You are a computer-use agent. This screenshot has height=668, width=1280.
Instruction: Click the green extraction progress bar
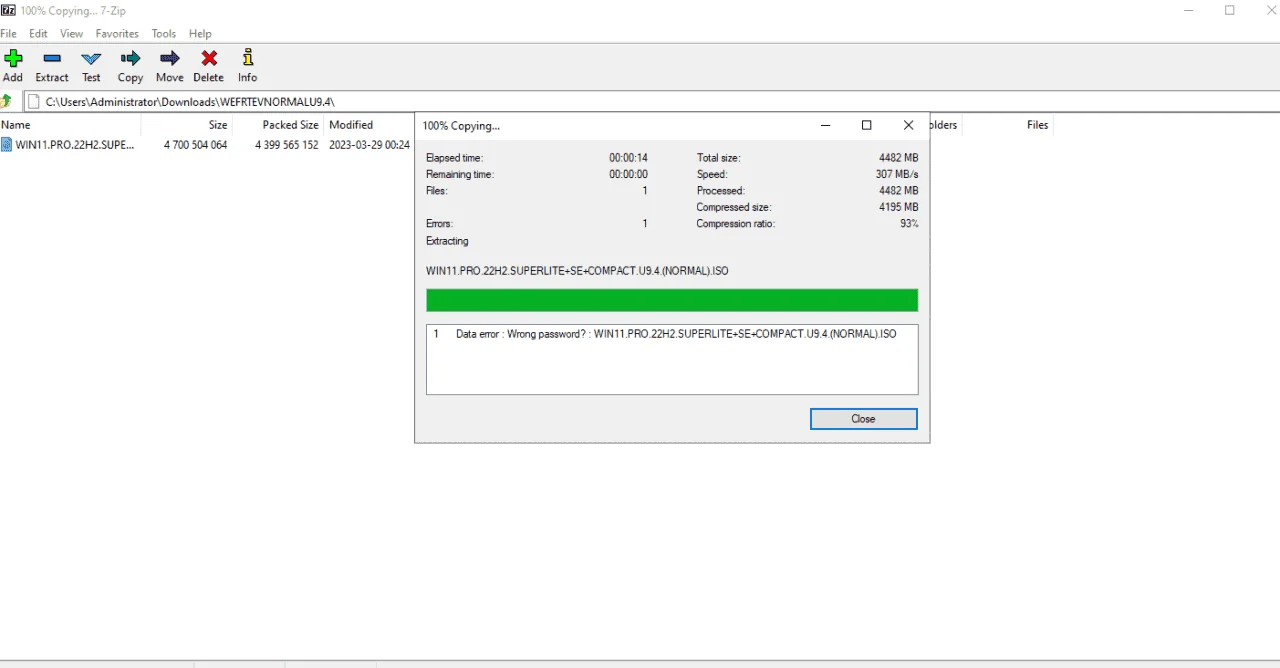[672, 300]
